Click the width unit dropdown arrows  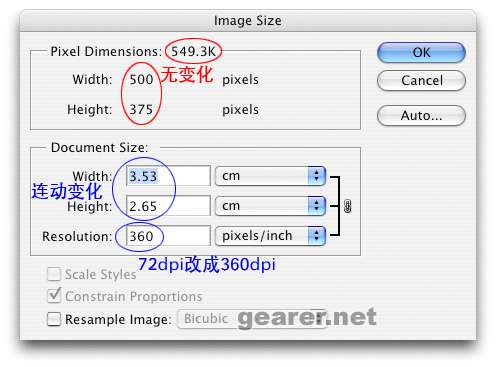316,176
